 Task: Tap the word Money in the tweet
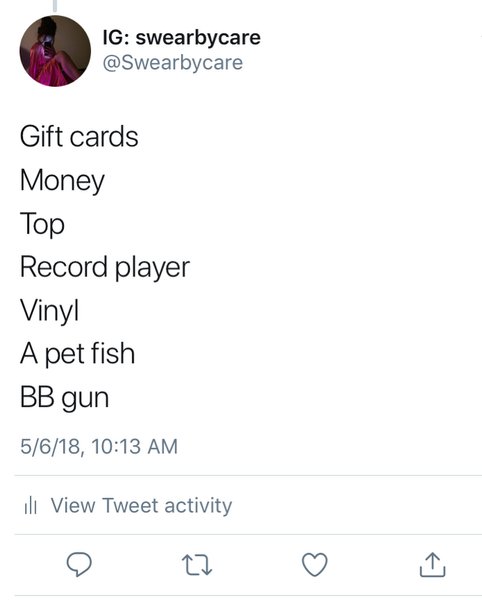click(62, 181)
